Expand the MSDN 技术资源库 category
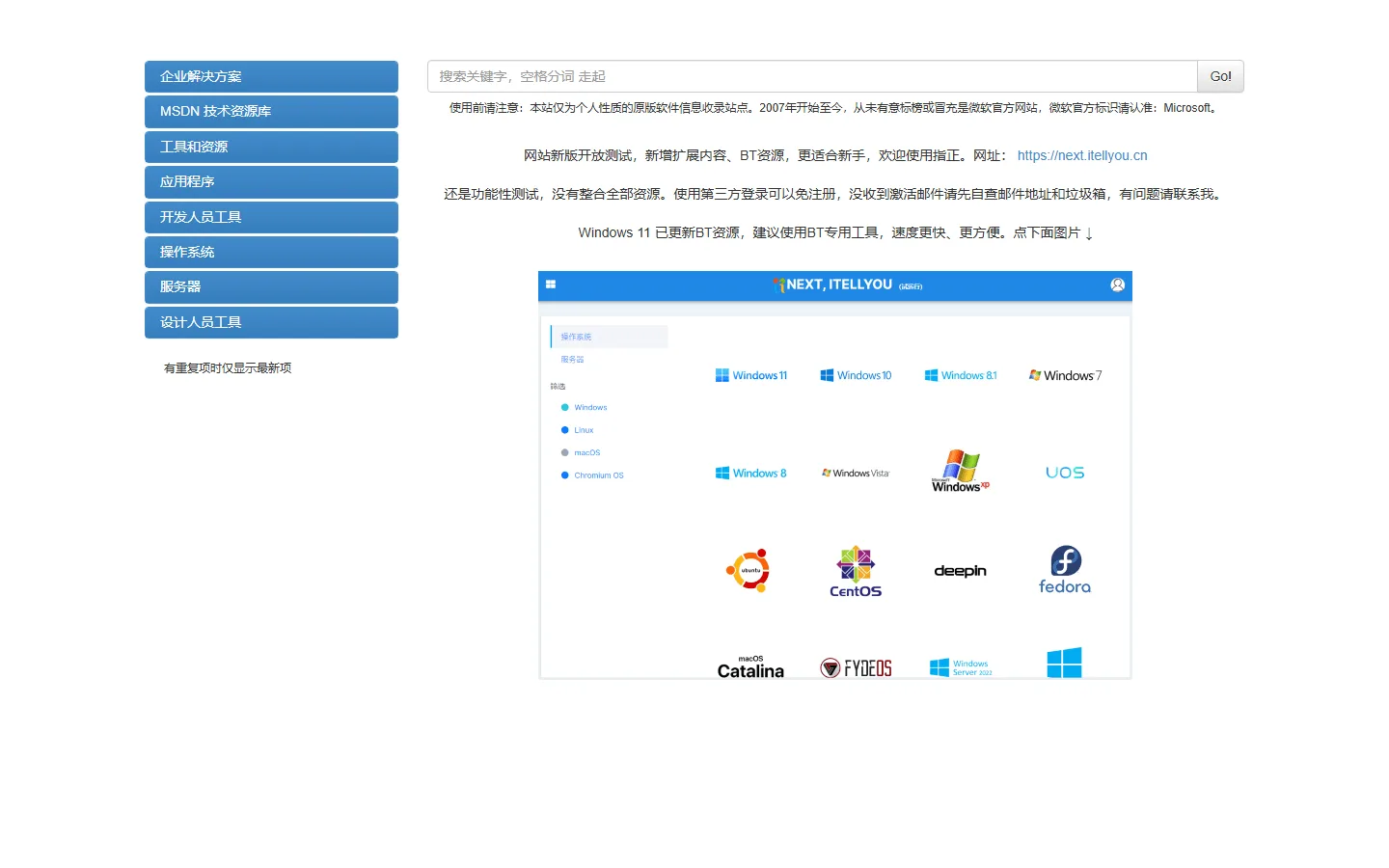 click(x=271, y=112)
